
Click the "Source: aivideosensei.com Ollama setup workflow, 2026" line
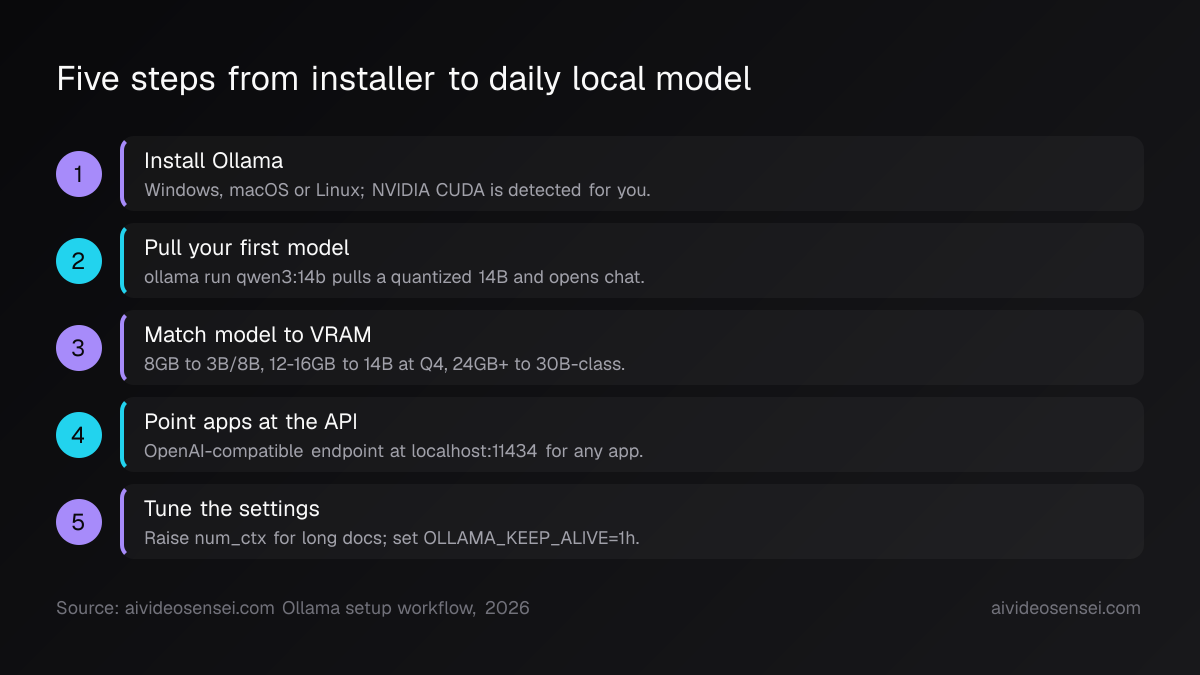point(293,608)
